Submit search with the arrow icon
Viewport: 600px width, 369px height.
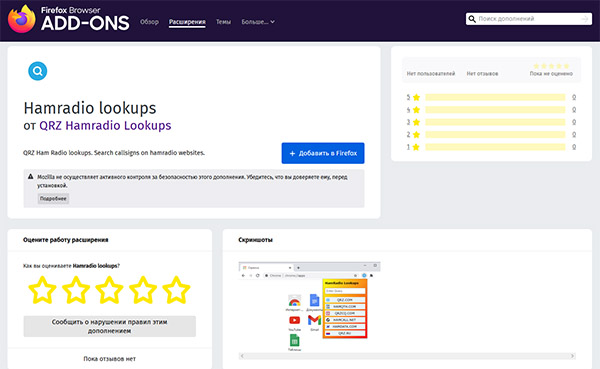pyautogui.click(x=585, y=19)
